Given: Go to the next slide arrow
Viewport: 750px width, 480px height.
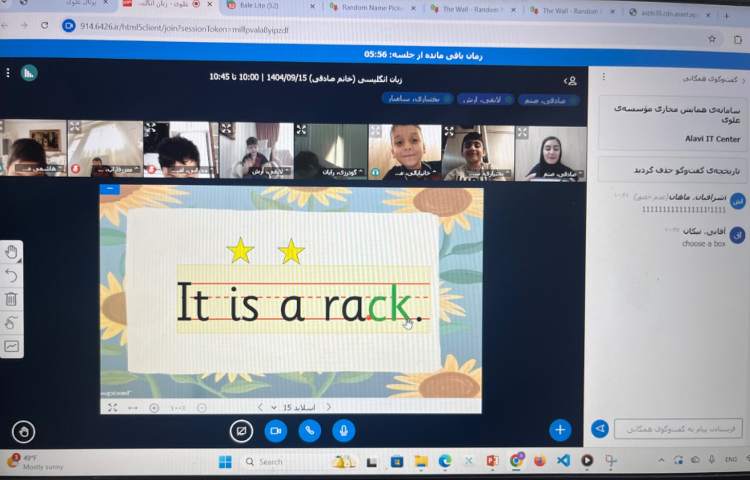Looking at the screenshot, I should tap(260, 407).
